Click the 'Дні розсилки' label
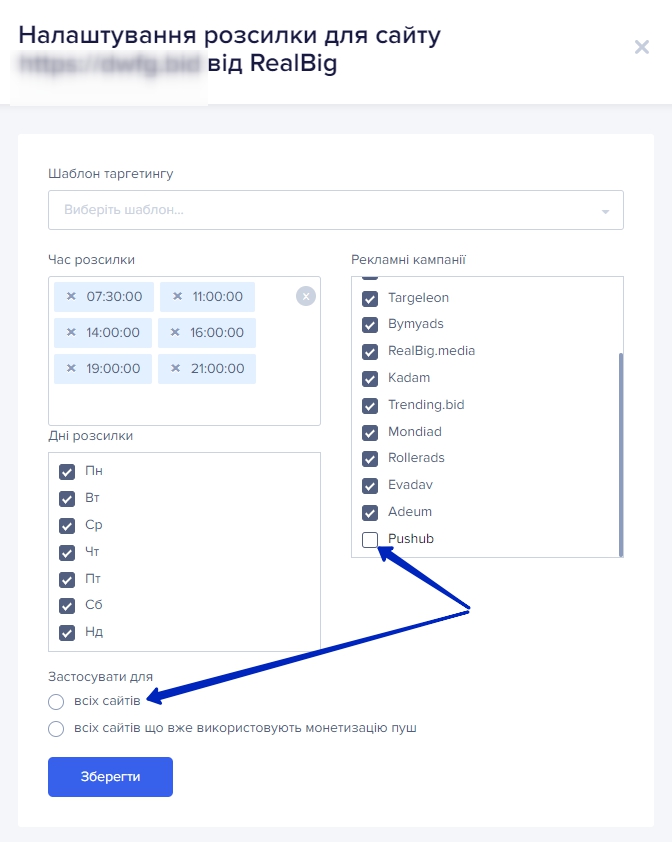The width and height of the screenshot is (672, 842). coord(90,435)
